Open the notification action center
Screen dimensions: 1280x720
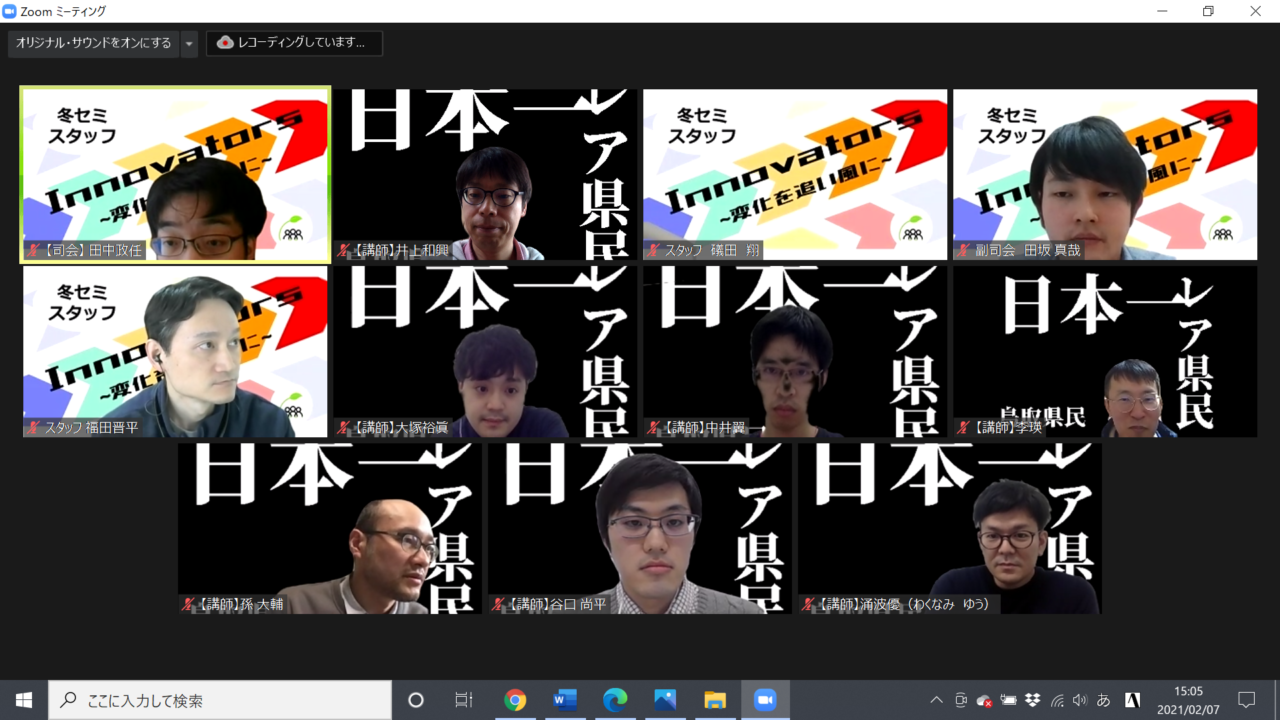(1246, 700)
